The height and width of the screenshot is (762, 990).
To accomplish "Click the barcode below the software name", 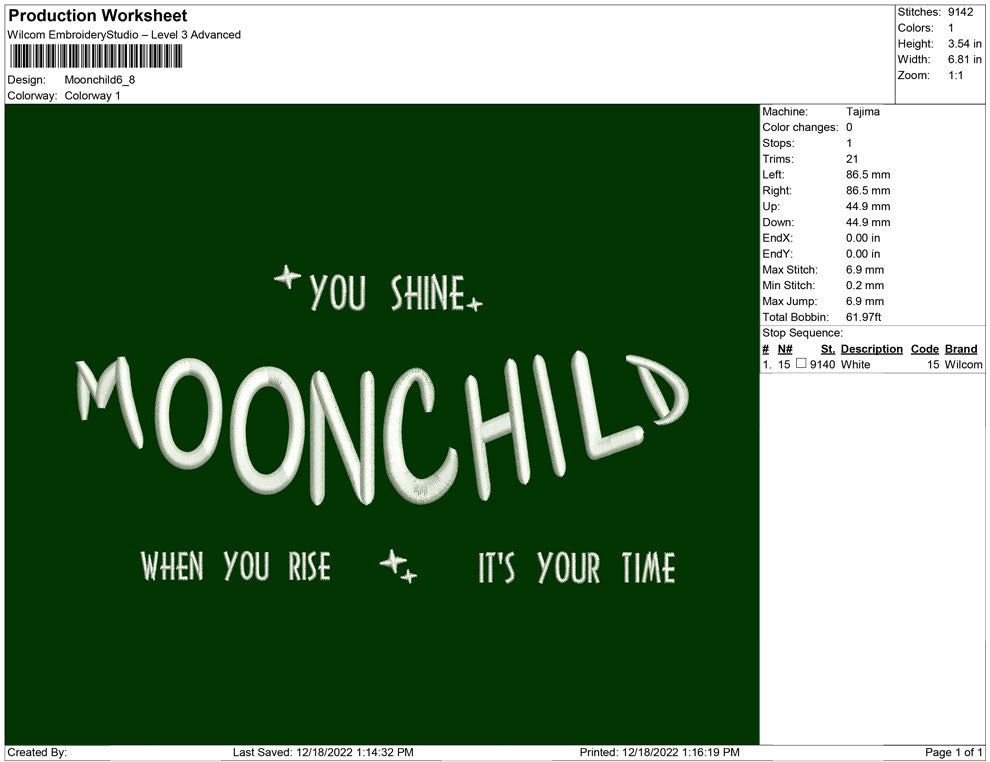I will pos(96,56).
